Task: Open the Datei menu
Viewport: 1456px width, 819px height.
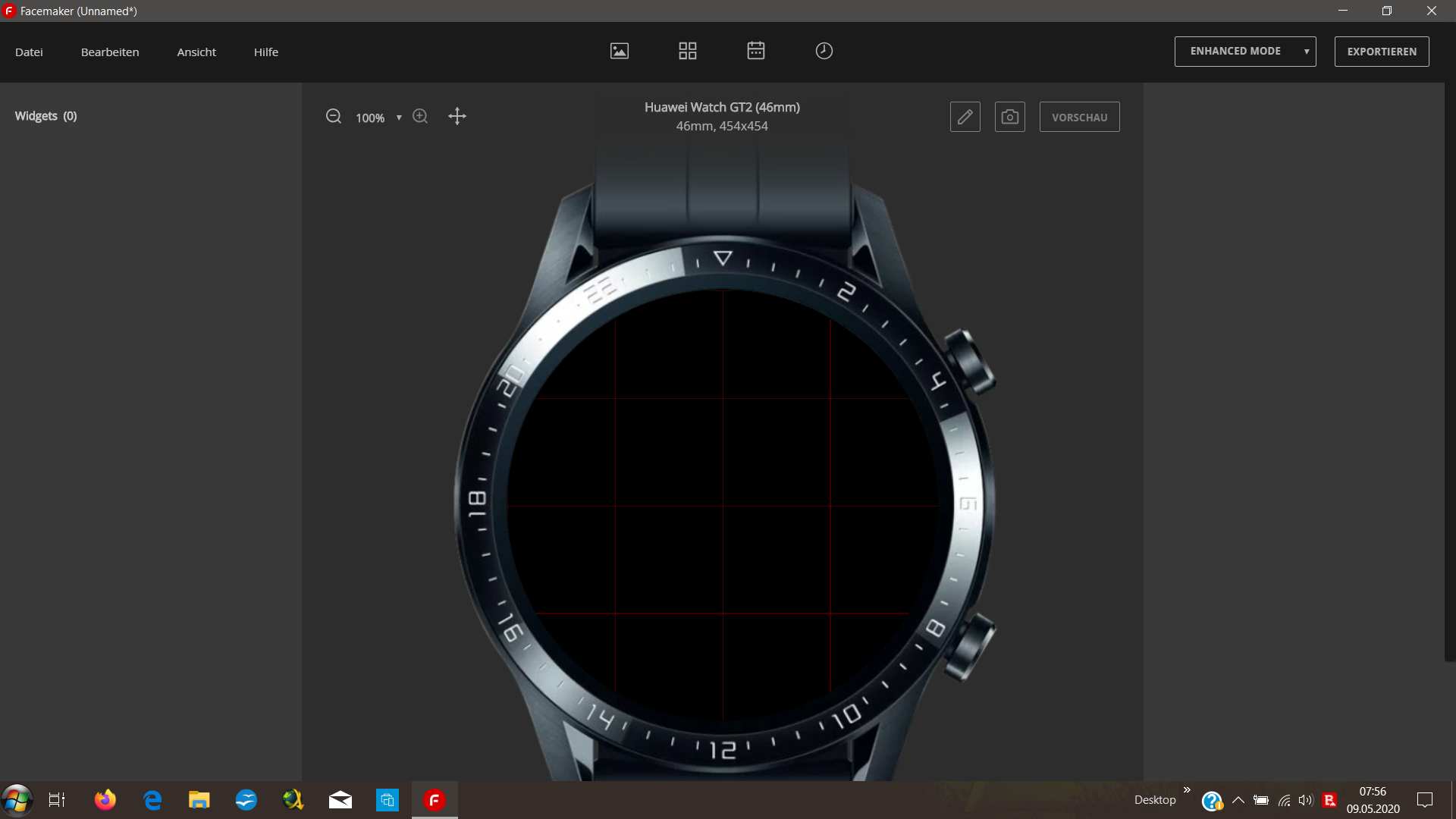Action: point(29,52)
